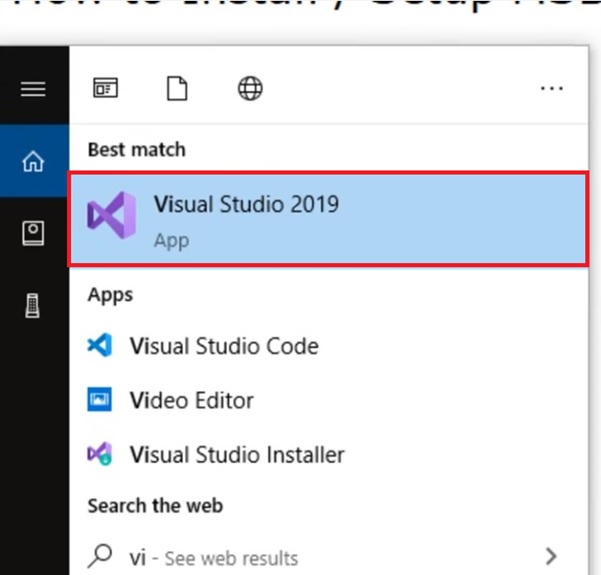The width and height of the screenshot is (601, 575).
Task: Click the Apps section header
Action: tap(110, 296)
